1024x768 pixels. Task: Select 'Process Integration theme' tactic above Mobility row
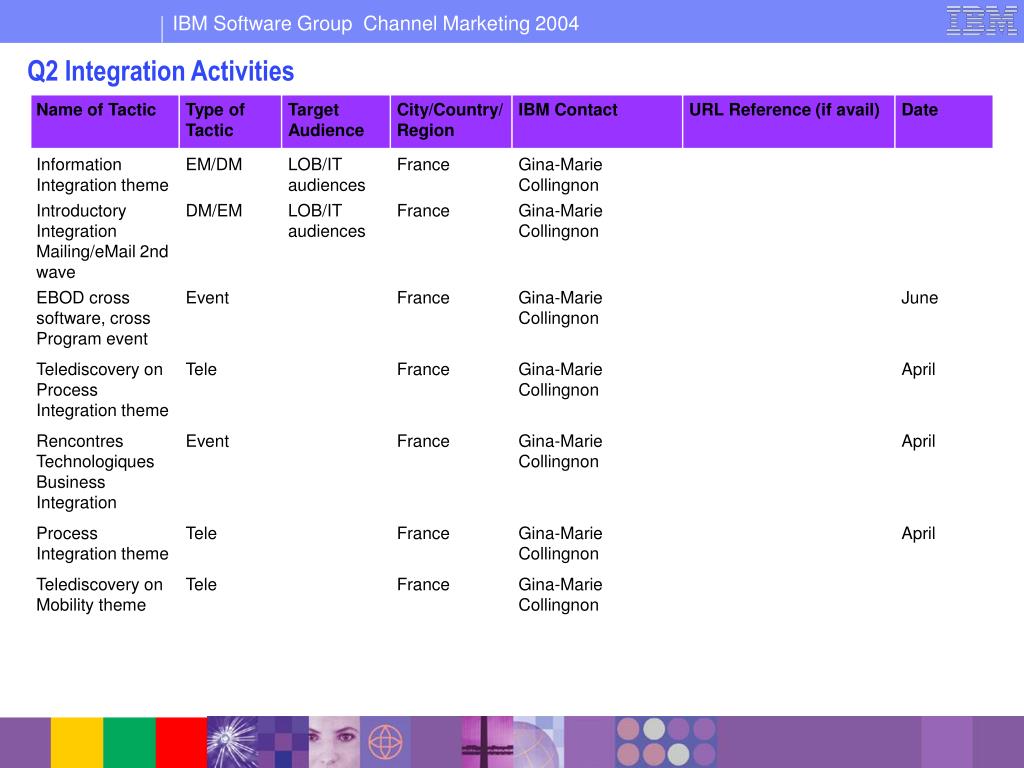103,544
